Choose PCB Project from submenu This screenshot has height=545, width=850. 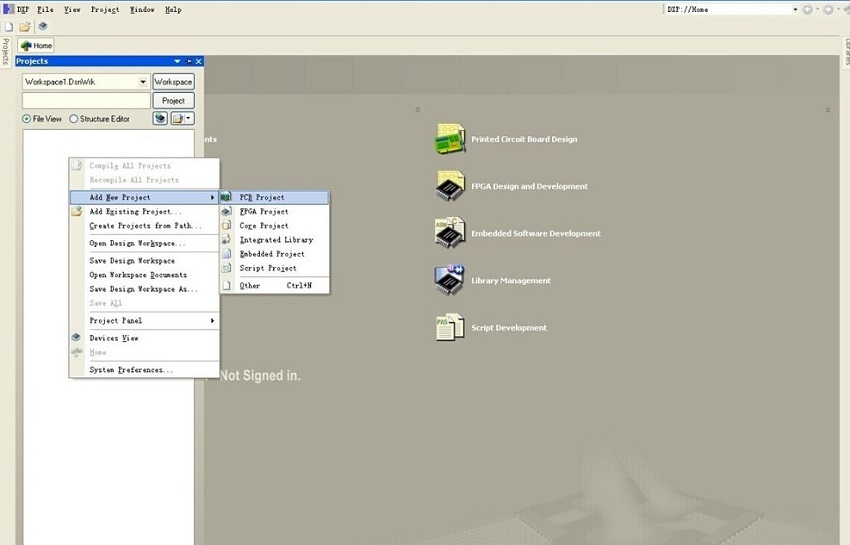[274, 197]
